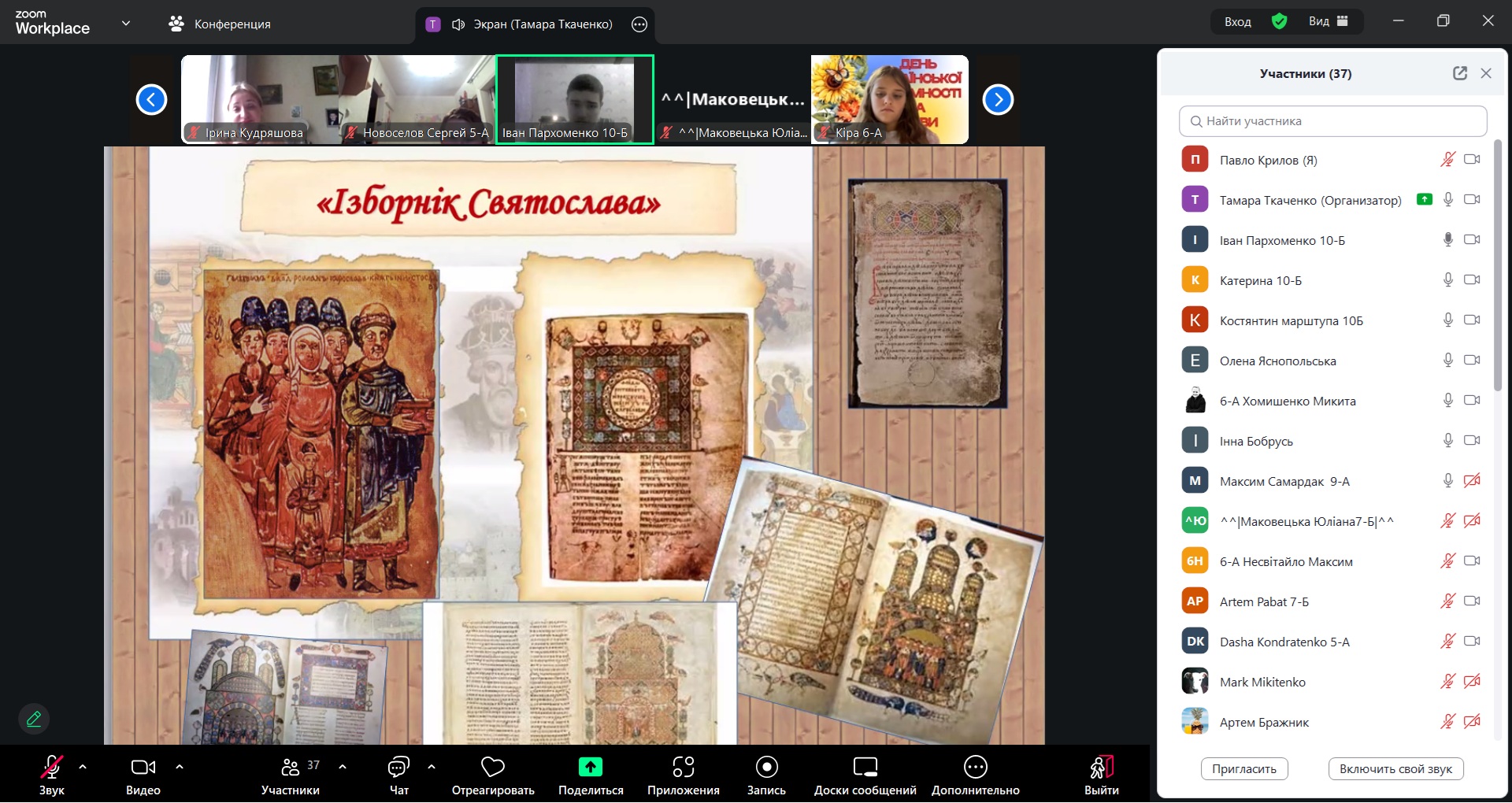The height and width of the screenshot is (803, 1512).
Task: Click the Пригласить button
Action: (1243, 769)
